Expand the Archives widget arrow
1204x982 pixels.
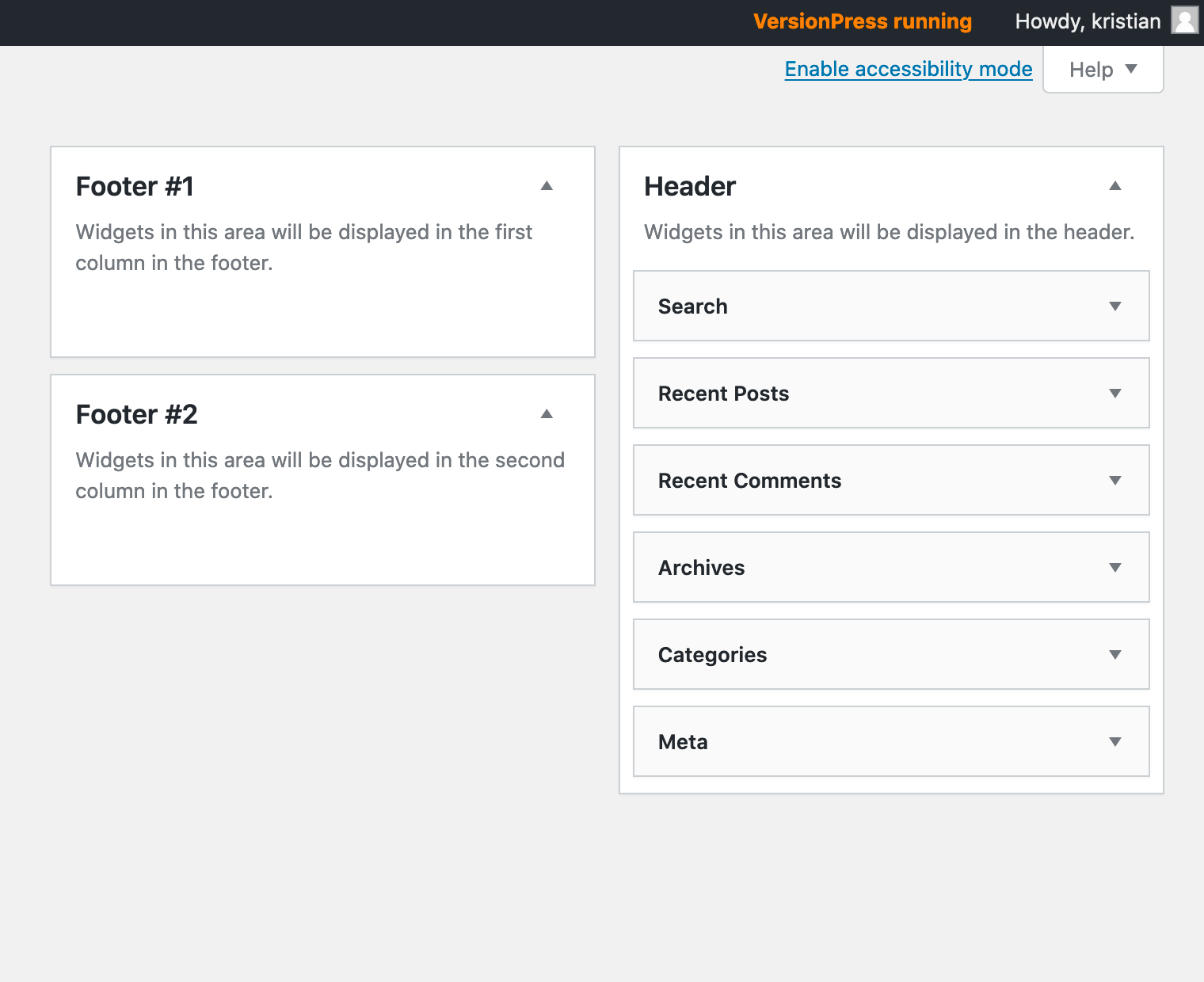(1114, 568)
